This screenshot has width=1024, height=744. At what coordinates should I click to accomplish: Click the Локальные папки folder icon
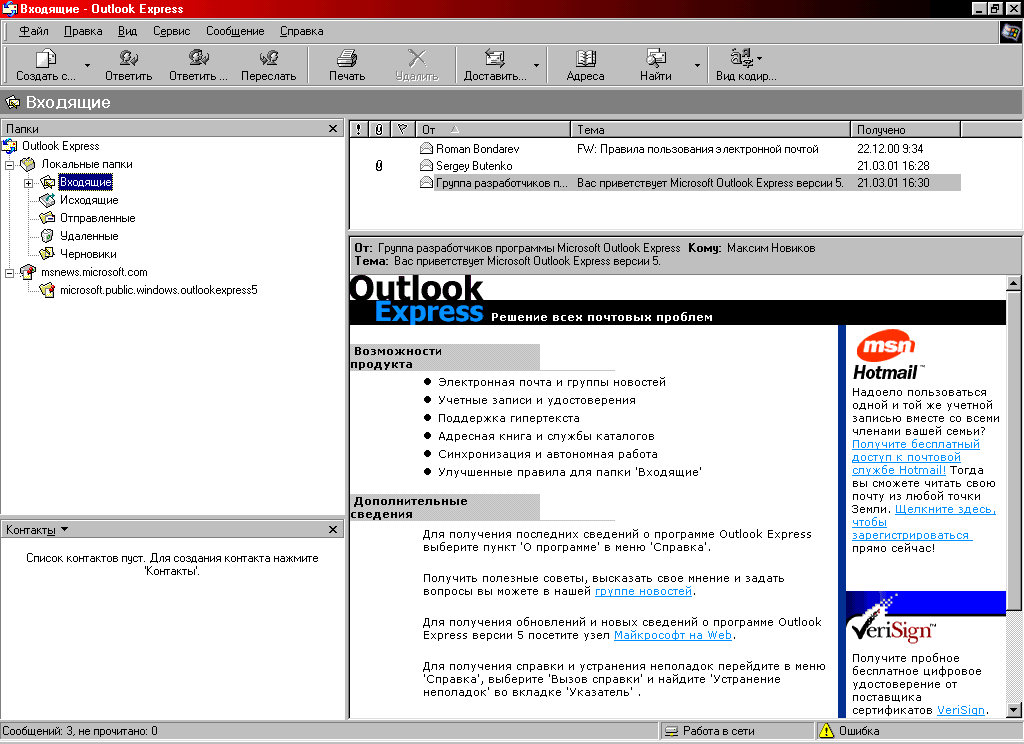coord(28,164)
